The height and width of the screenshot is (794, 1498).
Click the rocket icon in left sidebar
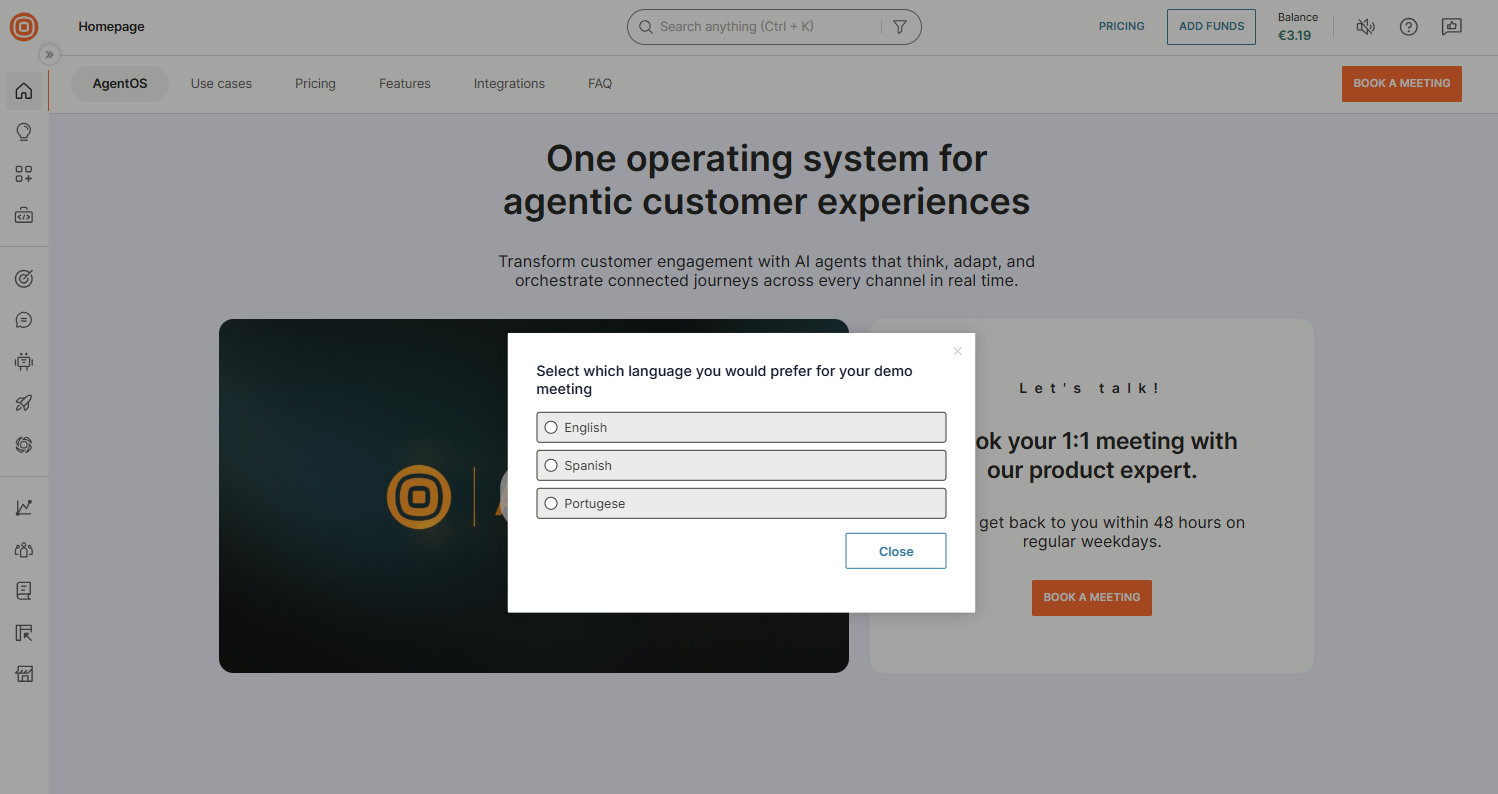click(x=24, y=403)
